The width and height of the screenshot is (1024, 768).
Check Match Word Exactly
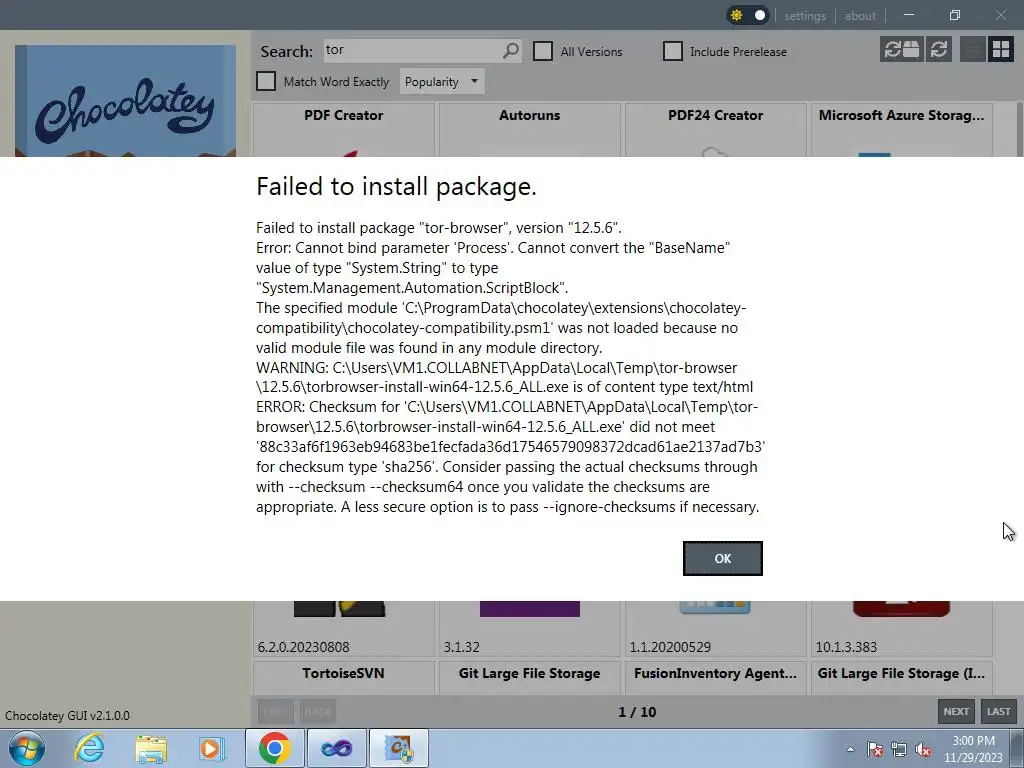click(266, 82)
